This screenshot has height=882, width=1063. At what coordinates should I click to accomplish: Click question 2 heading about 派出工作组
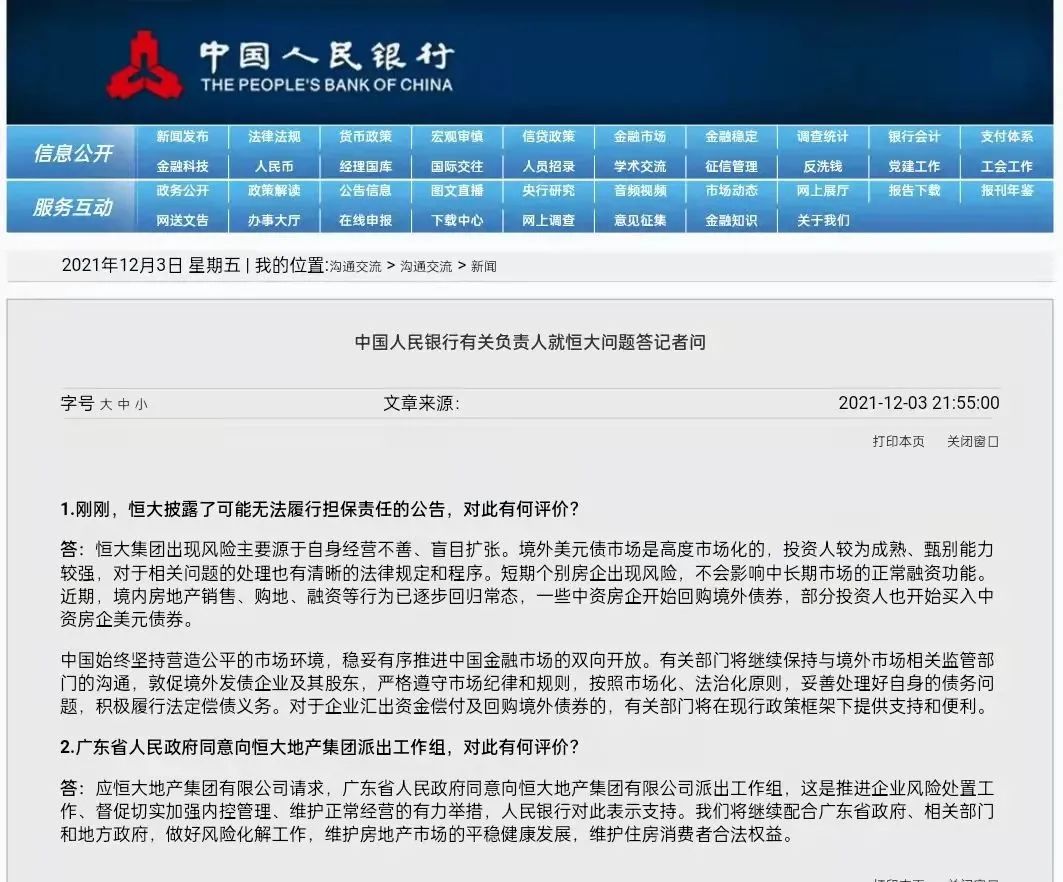point(319,747)
